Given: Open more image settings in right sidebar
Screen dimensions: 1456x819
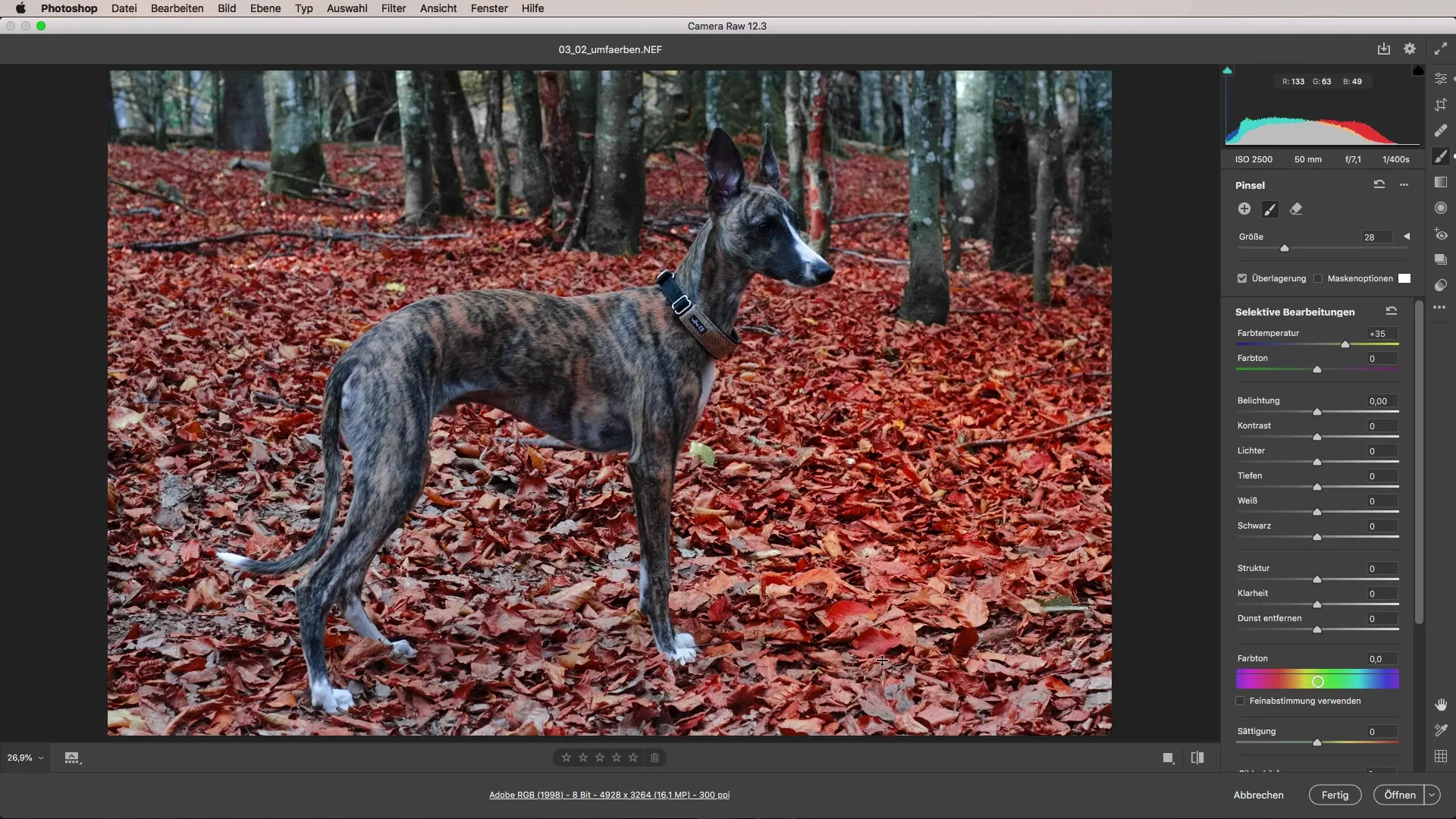Looking at the screenshot, I should click(1439, 307).
